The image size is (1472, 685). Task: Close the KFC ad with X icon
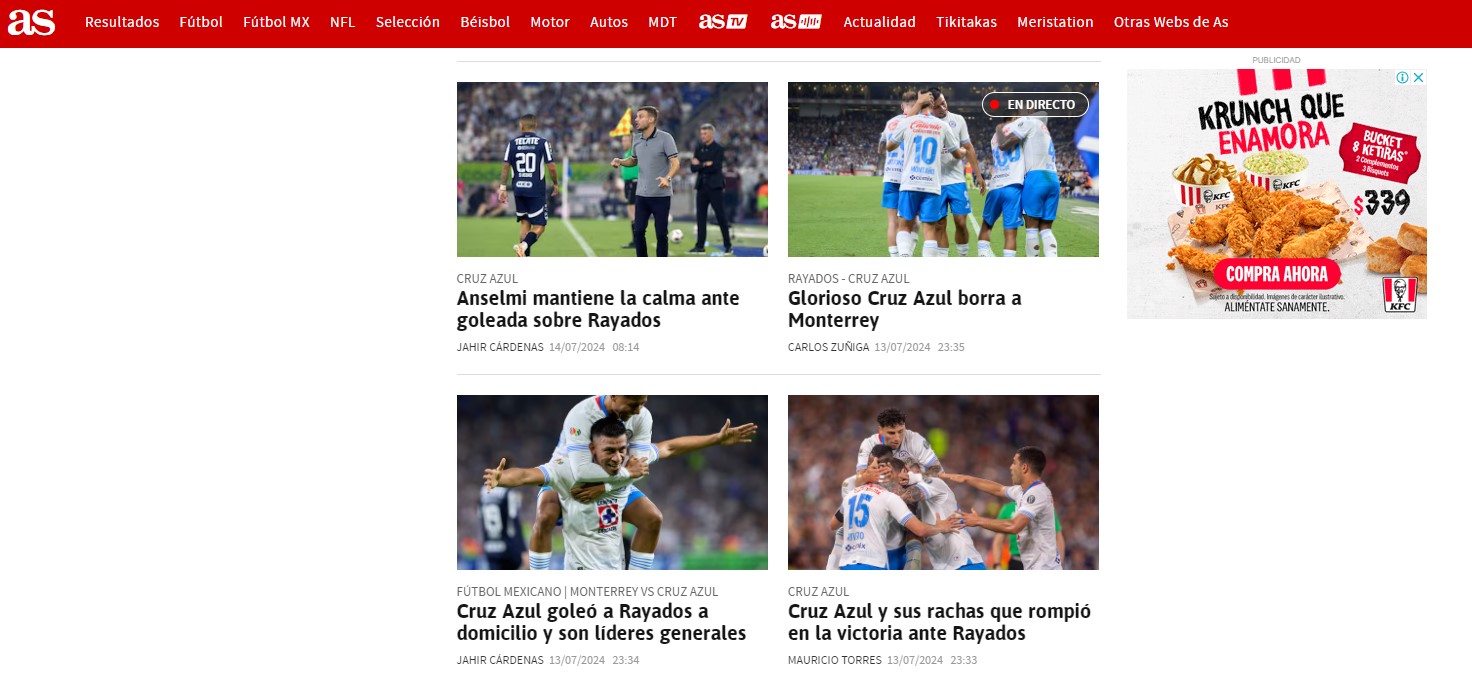click(1418, 78)
